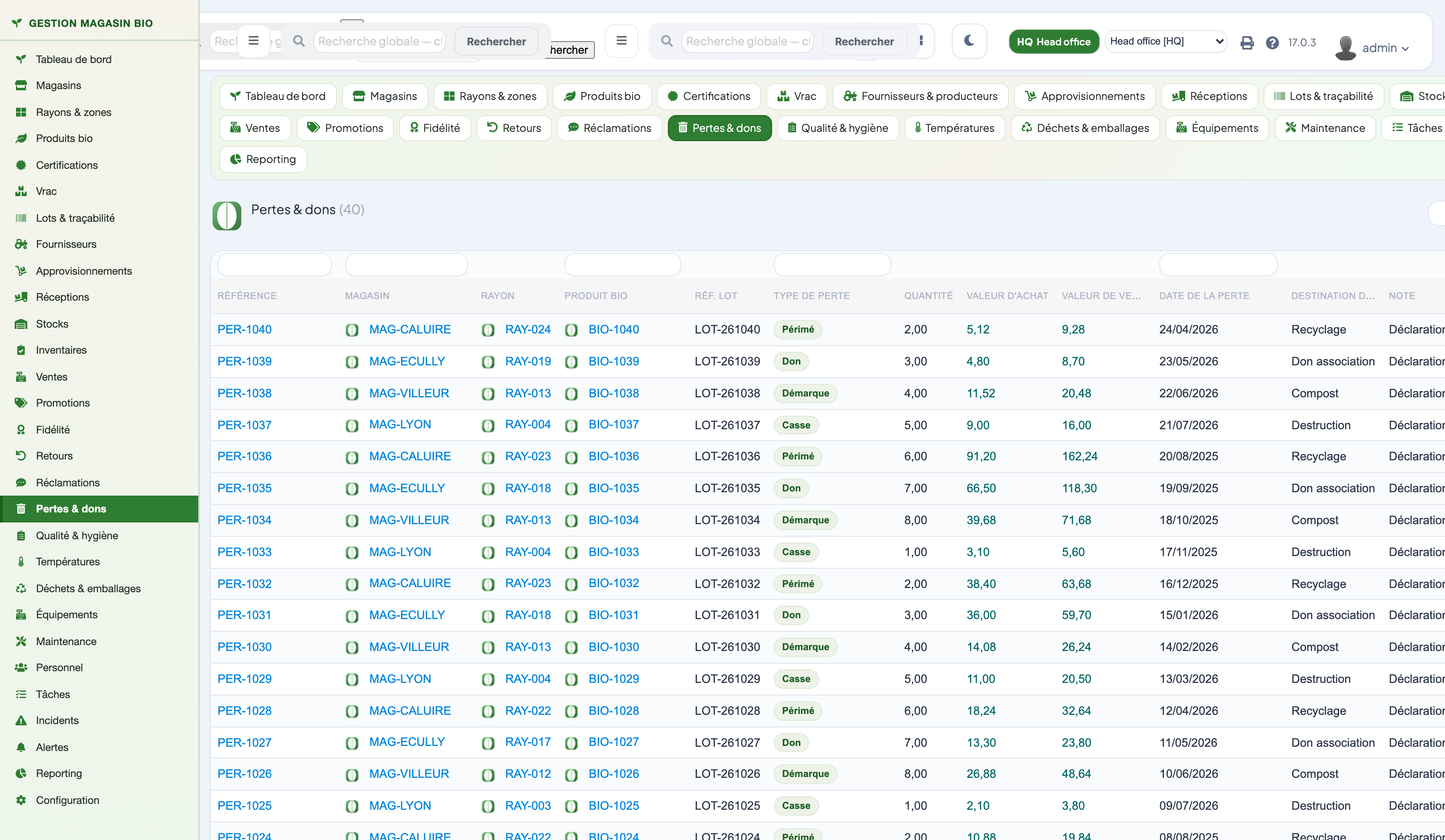Image resolution: width=1445 pixels, height=840 pixels.
Task: Switch to the Qualité & hygiène tab in the tab strip
Action: [838, 128]
